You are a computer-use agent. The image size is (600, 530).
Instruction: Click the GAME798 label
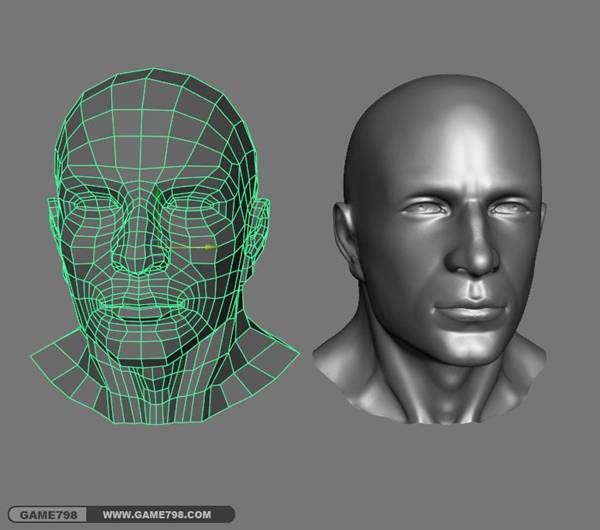click(48, 515)
